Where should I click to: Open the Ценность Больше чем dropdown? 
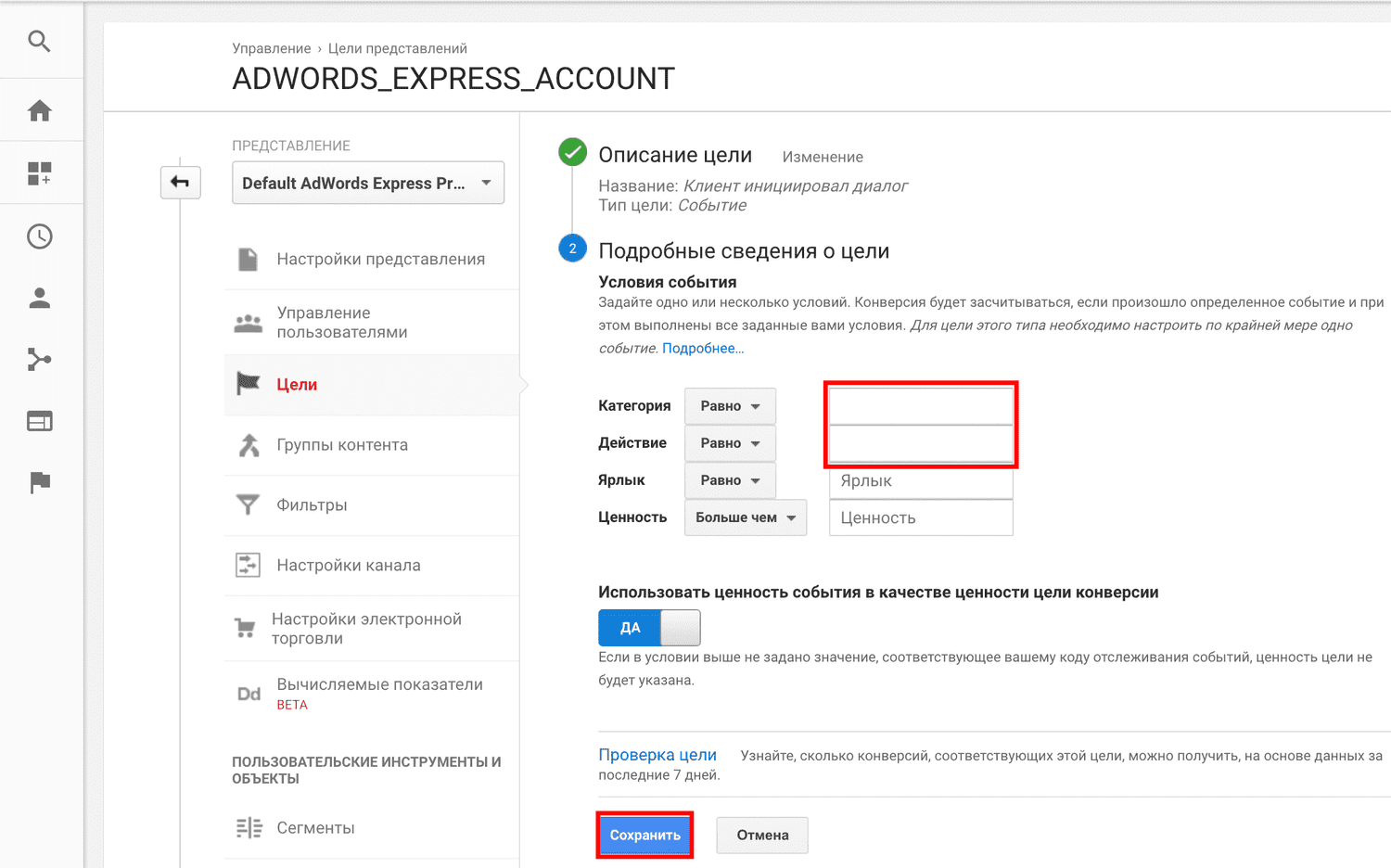[745, 517]
